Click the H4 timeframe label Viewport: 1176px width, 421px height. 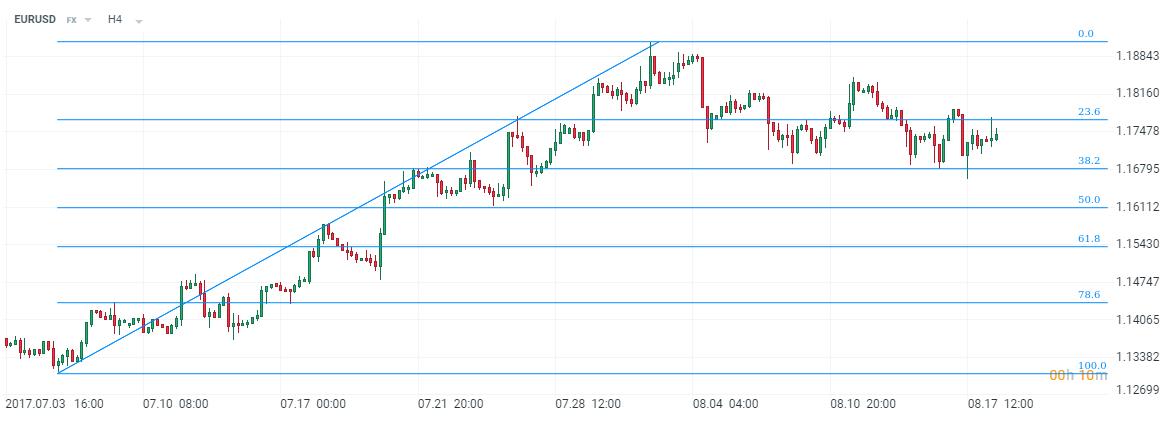115,19
